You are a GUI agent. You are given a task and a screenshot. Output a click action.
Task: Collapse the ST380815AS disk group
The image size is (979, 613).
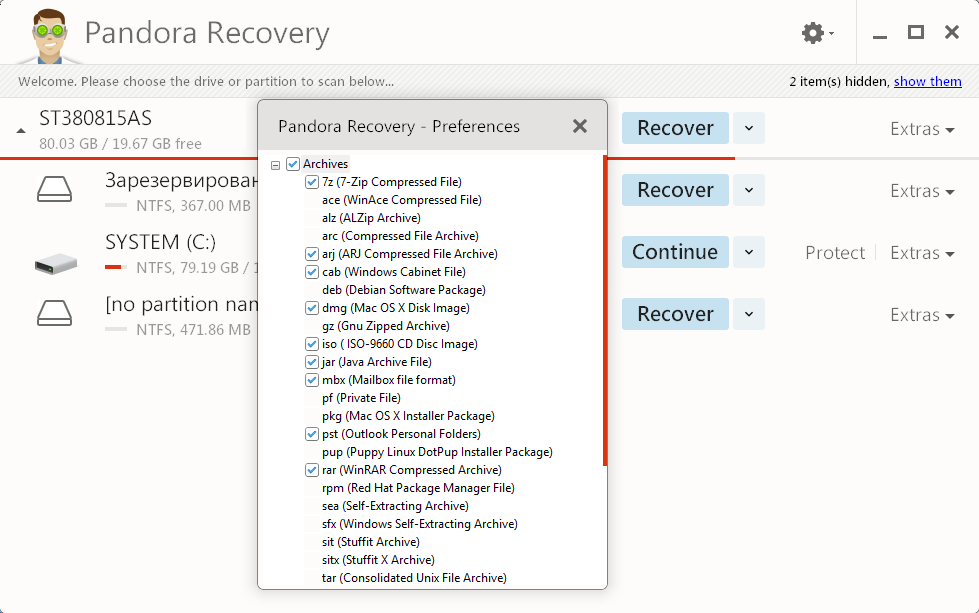point(21,130)
